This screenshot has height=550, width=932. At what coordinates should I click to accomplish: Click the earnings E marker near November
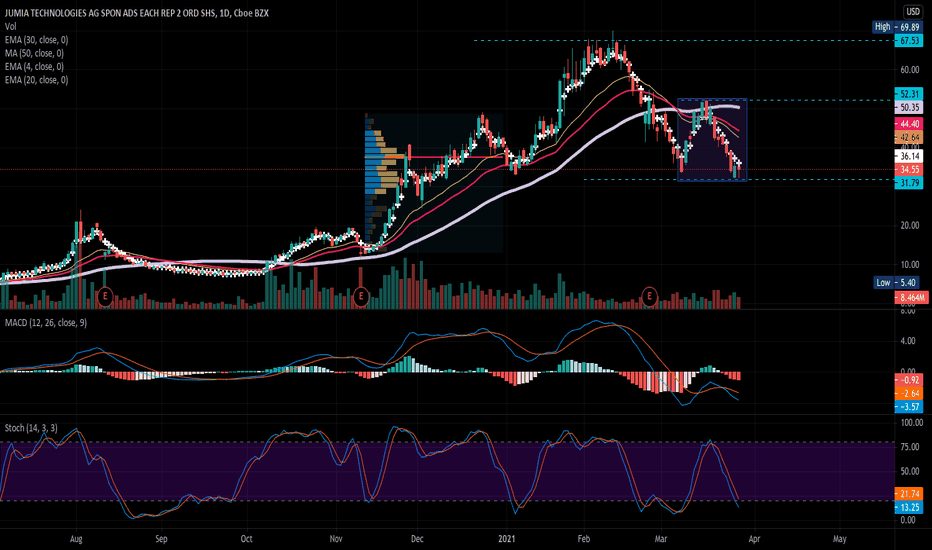pyautogui.click(x=361, y=296)
